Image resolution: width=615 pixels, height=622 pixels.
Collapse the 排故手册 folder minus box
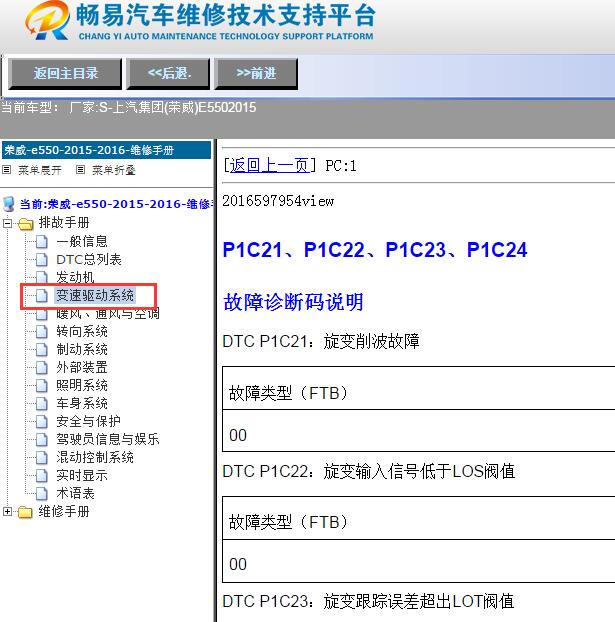(7, 223)
